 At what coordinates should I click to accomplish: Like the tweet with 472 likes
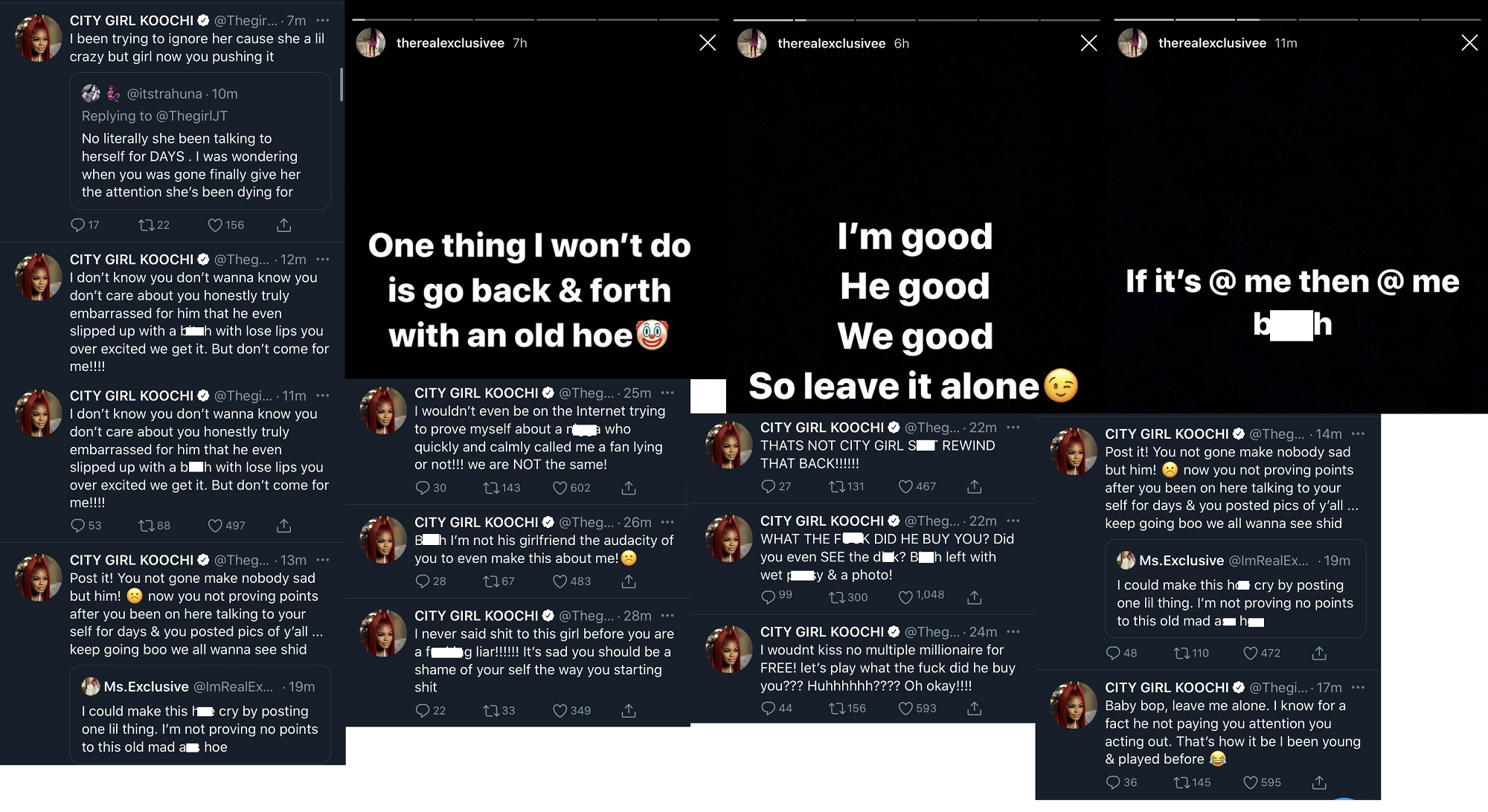[1251, 653]
